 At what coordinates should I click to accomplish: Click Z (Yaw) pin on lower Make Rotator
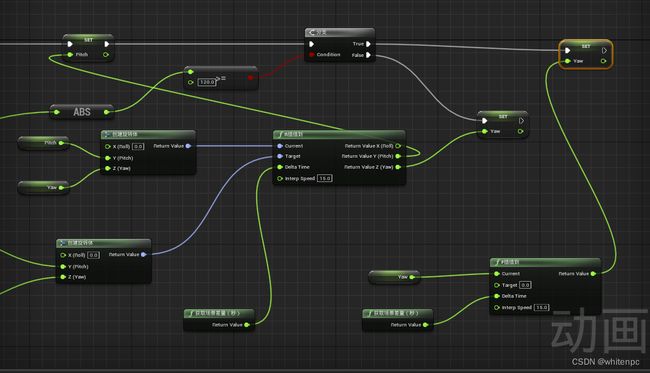click(x=63, y=277)
